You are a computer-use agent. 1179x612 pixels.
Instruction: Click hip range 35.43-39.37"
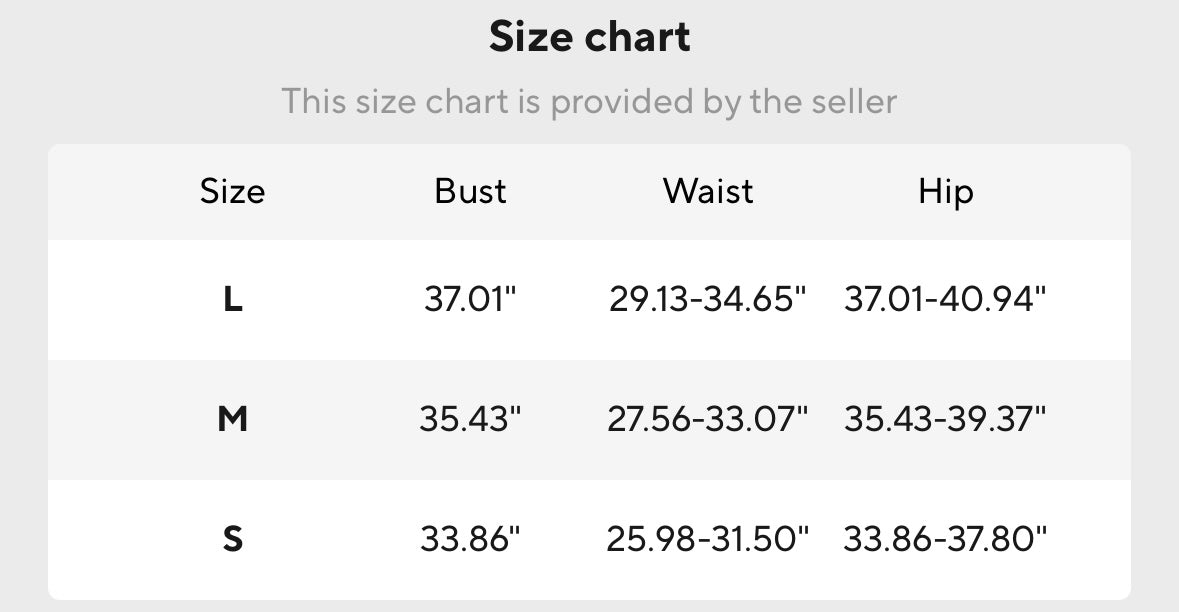point(945,419)
